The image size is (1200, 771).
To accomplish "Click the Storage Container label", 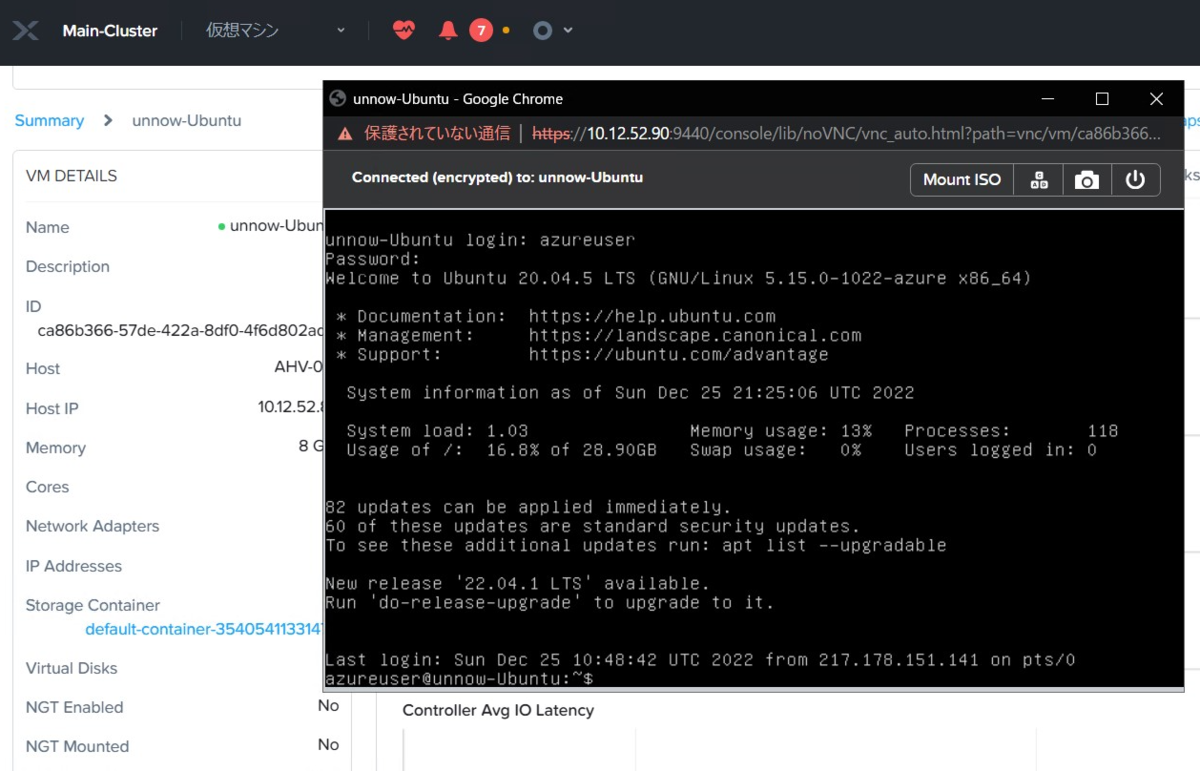I will point(93,605).
